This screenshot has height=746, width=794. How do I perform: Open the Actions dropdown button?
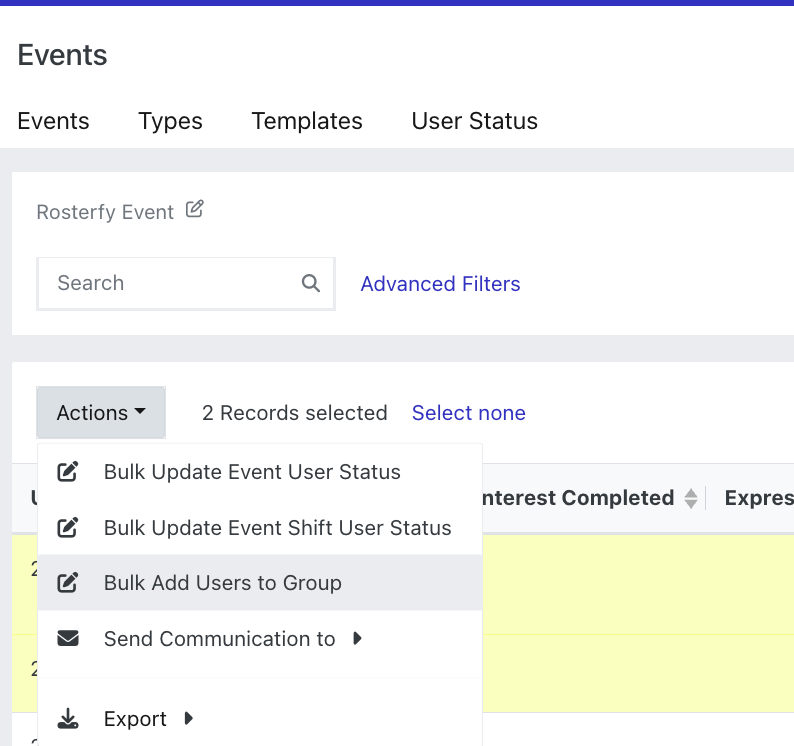pos(101,413)
